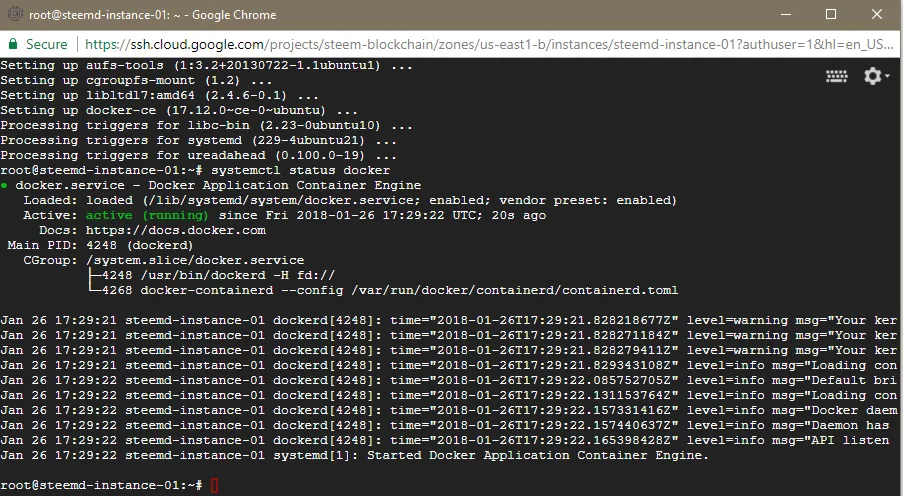Open the on-screen keyboard icon
Viewport: 903px width, 496px height.
pyautogui.click(x=836, y=76)
